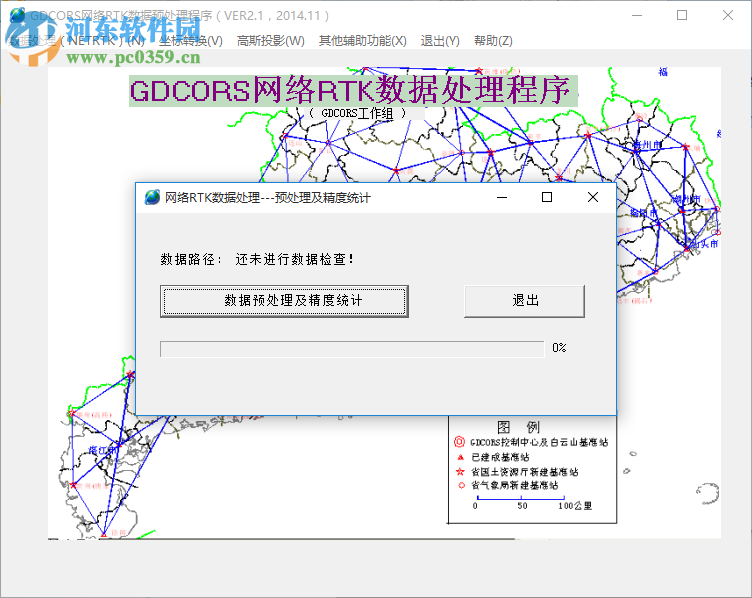752x598 pixels.
Task: Click the 100公里 scale bar label
Action: pyautogui.click(x=575, y=506)
